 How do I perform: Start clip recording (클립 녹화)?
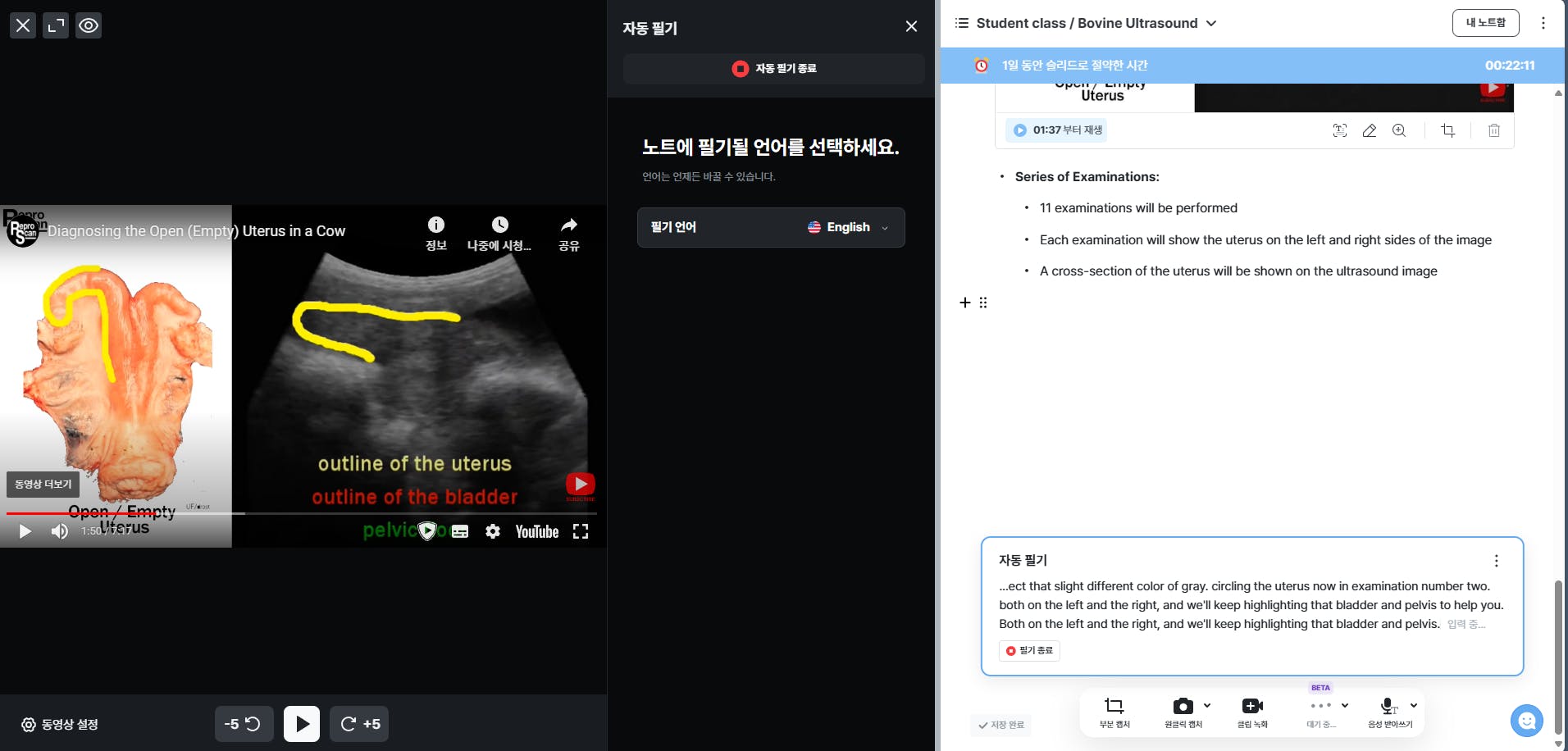click(x=1252, y=712)
